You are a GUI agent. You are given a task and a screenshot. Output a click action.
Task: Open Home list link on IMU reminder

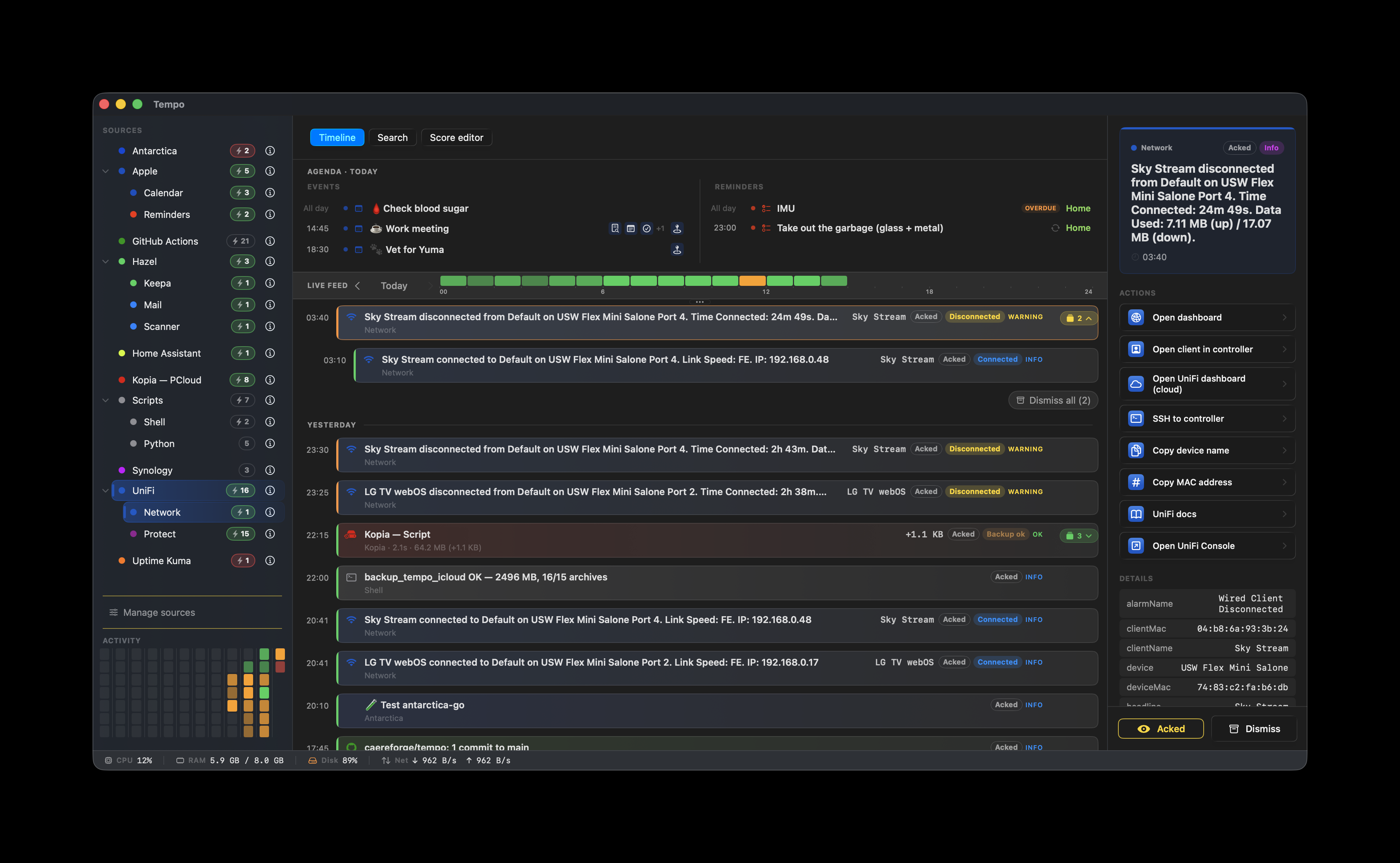(1078, 208)
